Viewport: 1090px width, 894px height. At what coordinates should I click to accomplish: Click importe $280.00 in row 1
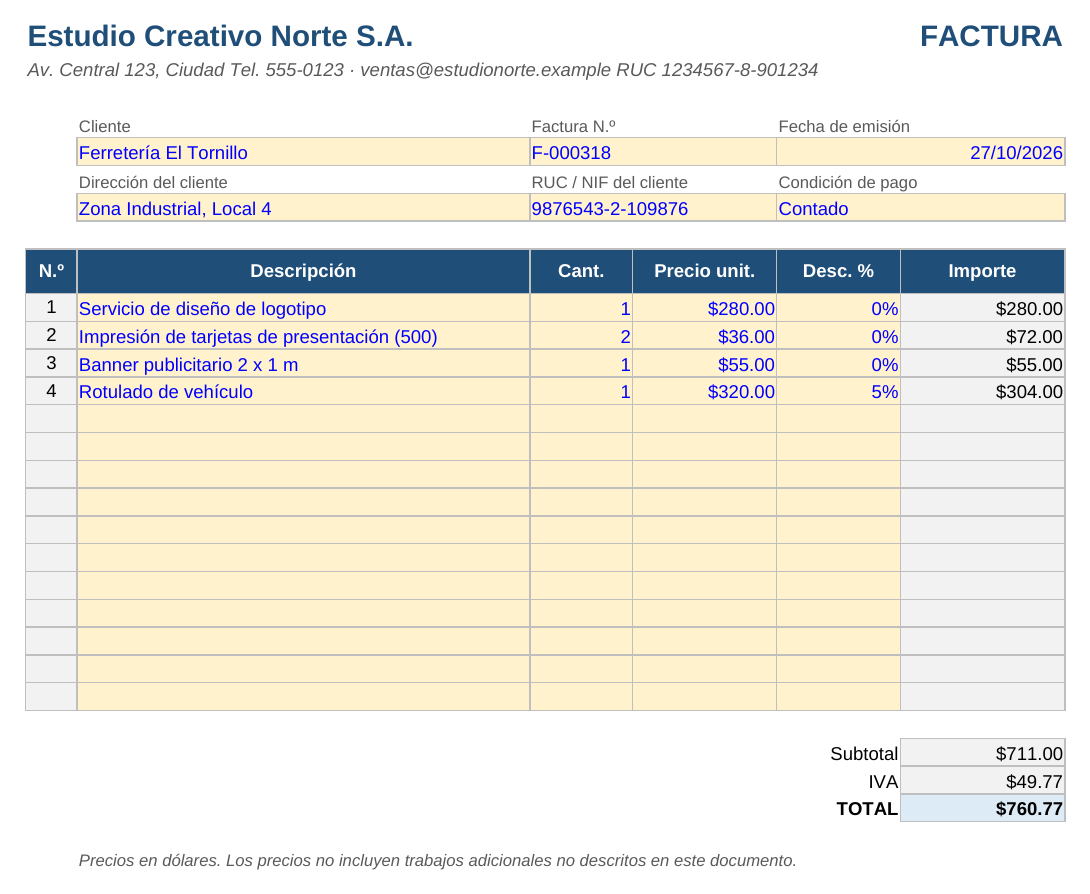pos(982,308)
